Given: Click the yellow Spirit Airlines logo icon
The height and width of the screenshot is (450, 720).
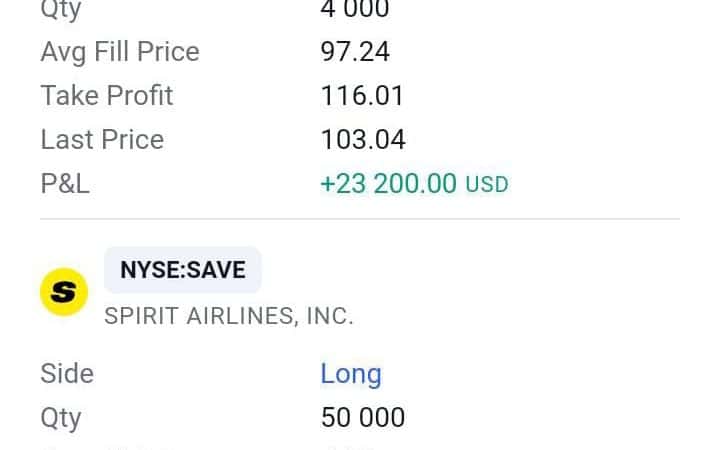Looking at the screenshot, I should [x=64, y=292].
